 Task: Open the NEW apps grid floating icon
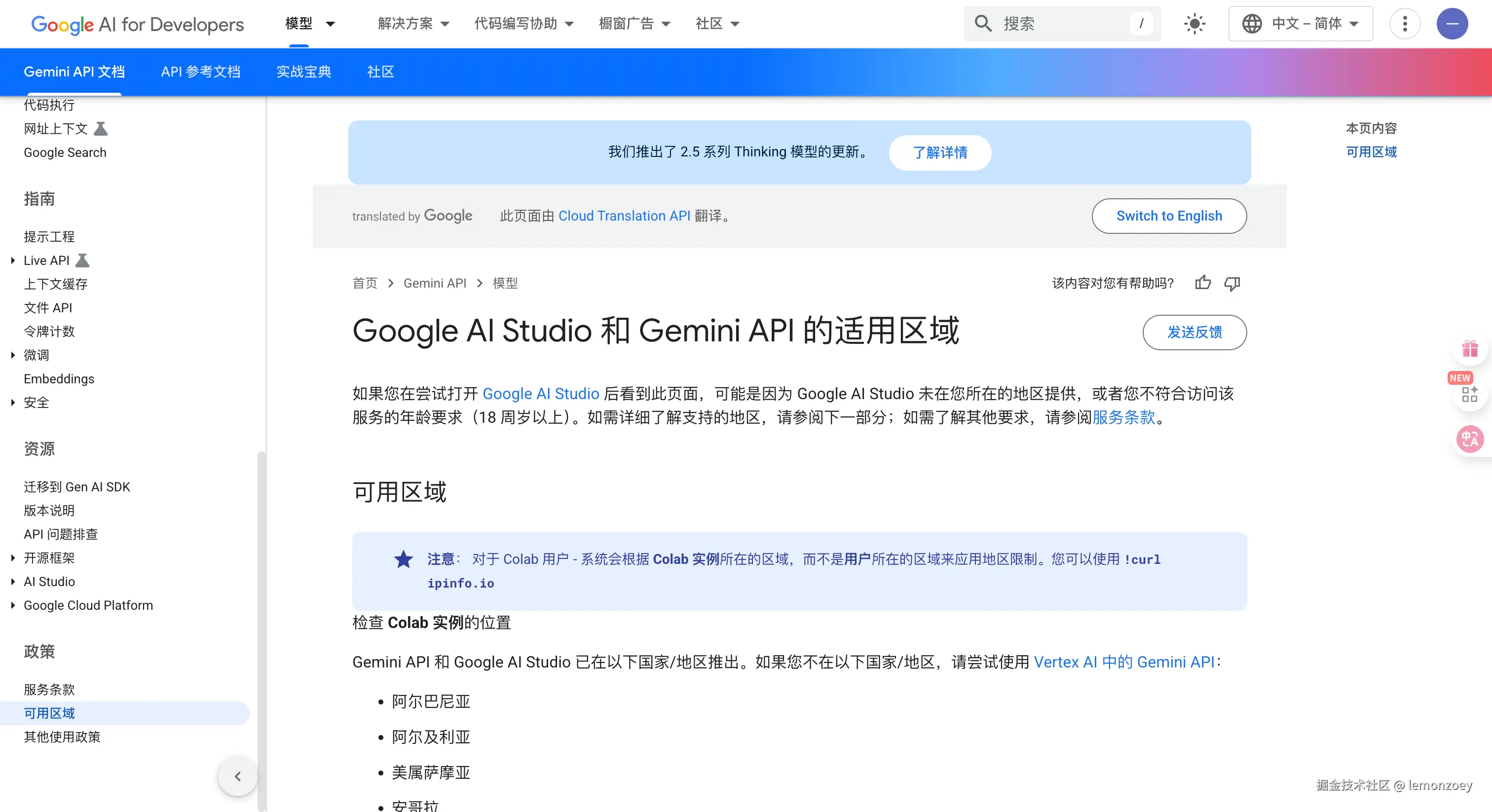click(x=1469, y=394)
